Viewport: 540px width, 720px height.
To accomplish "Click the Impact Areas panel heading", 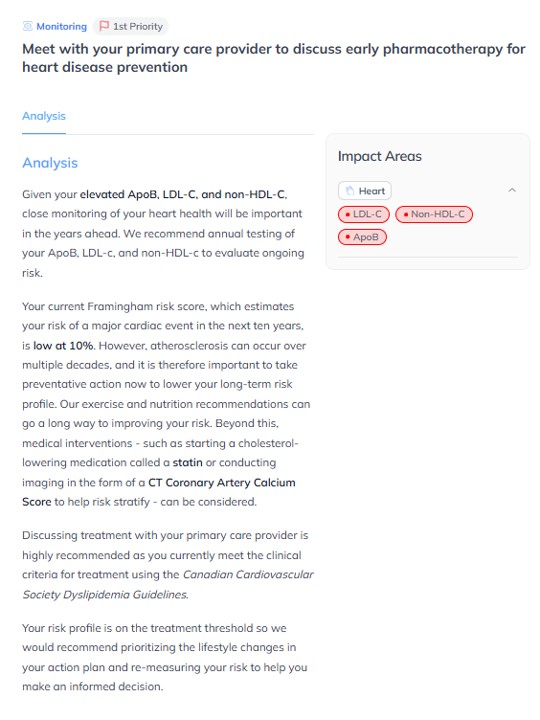I will click(x=380, y=157).
